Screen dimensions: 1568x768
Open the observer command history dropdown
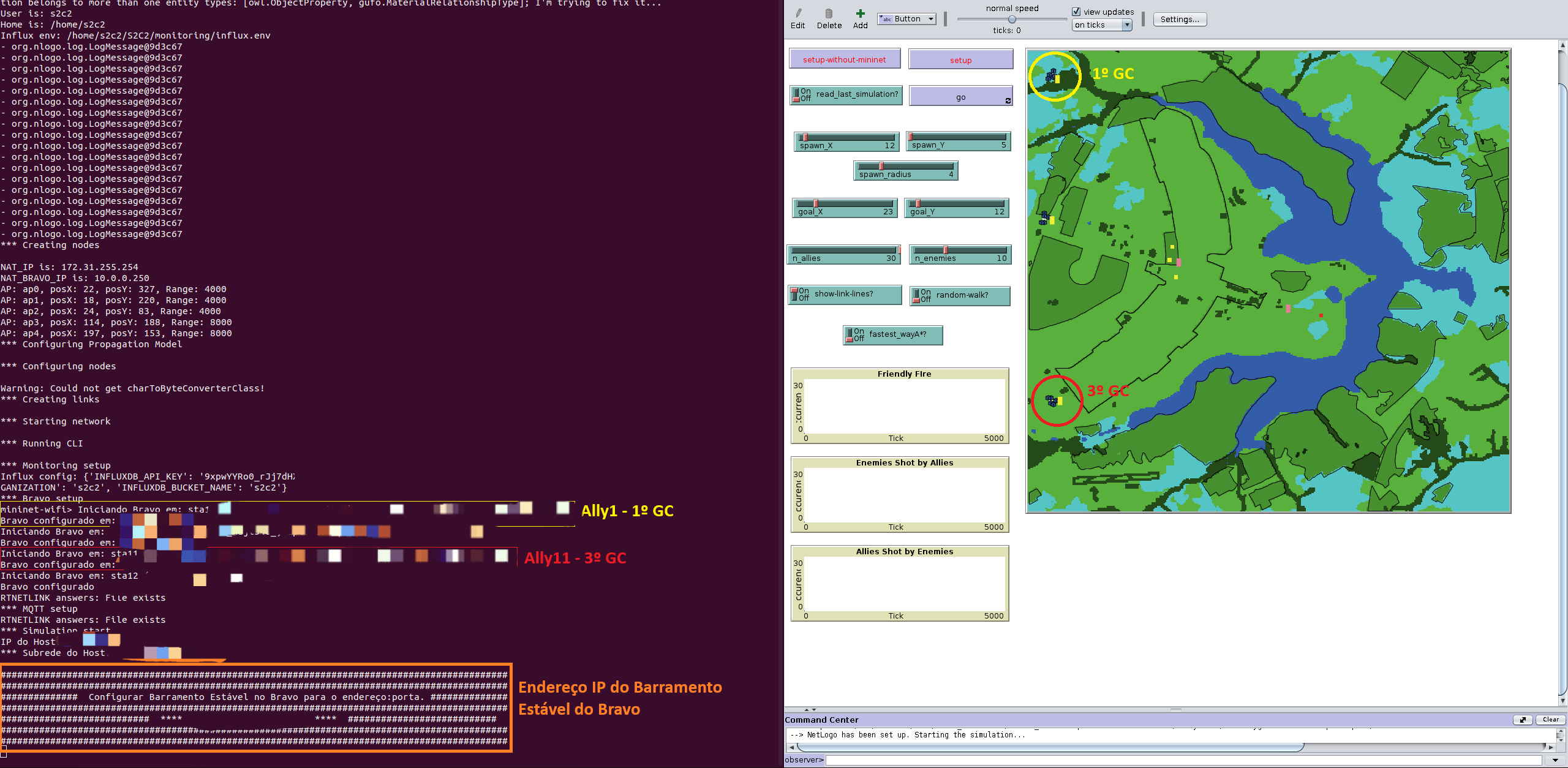[x=1555, y=760]
